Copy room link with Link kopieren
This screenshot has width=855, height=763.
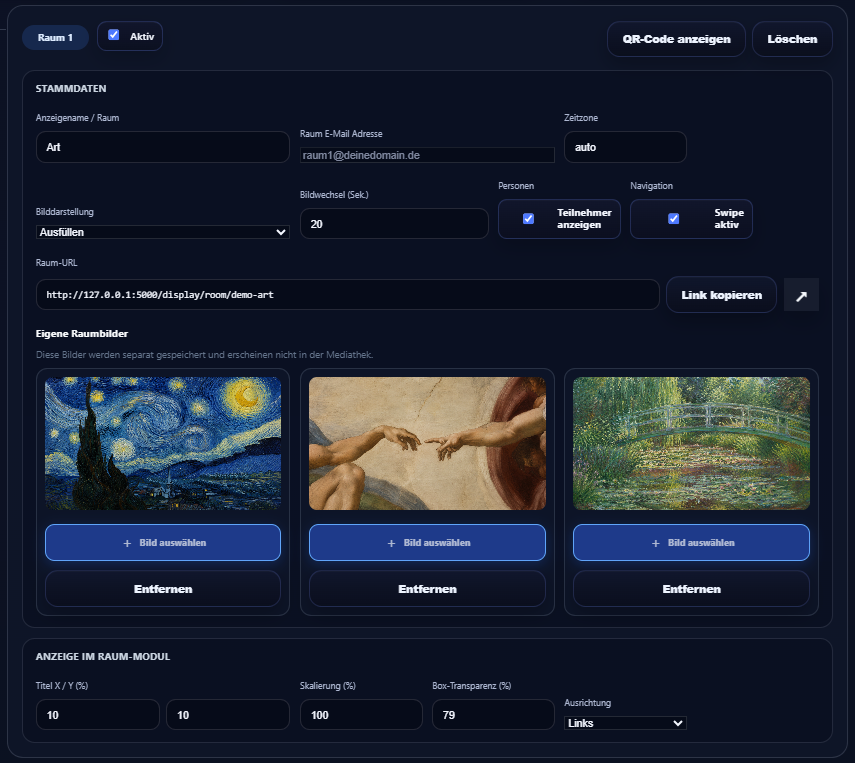(x=721, y=295)
